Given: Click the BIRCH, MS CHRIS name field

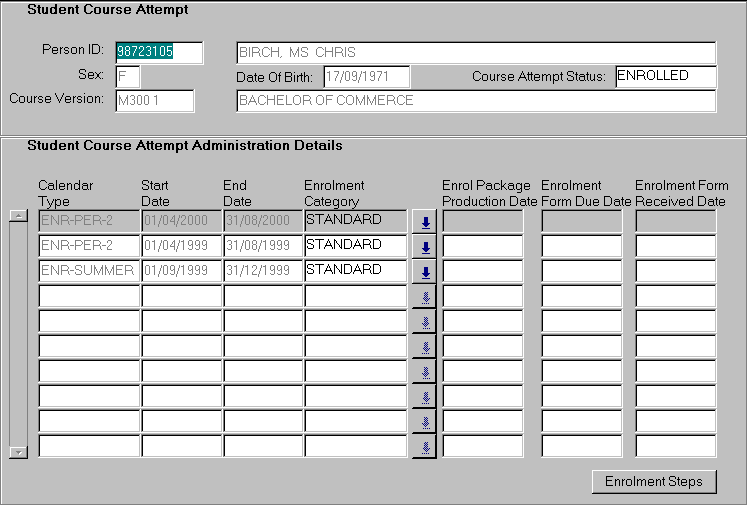Looking at the screenshot, I should point(475,53).
